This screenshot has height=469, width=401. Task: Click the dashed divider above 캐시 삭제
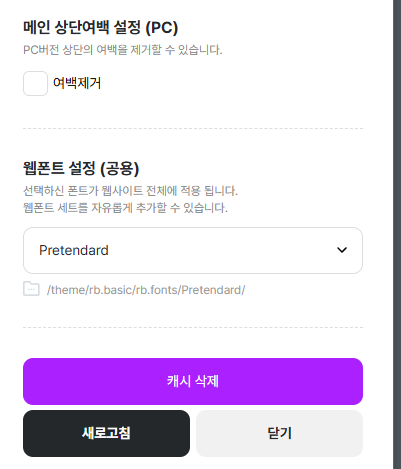(193, 327)
